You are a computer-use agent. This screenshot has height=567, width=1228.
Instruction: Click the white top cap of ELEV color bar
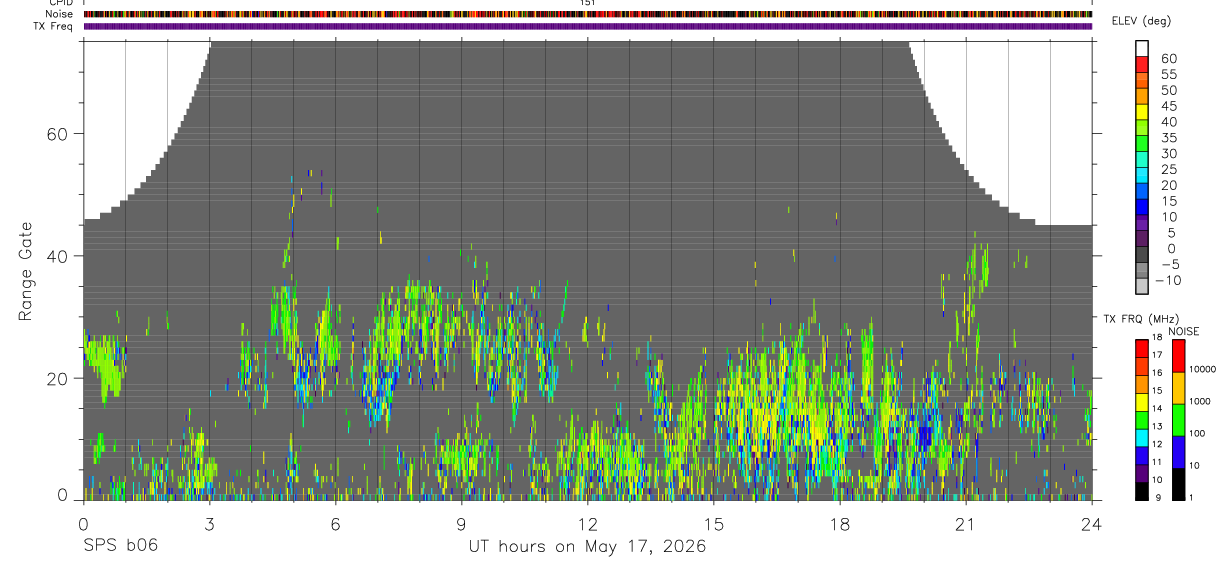pos(1142,48)
